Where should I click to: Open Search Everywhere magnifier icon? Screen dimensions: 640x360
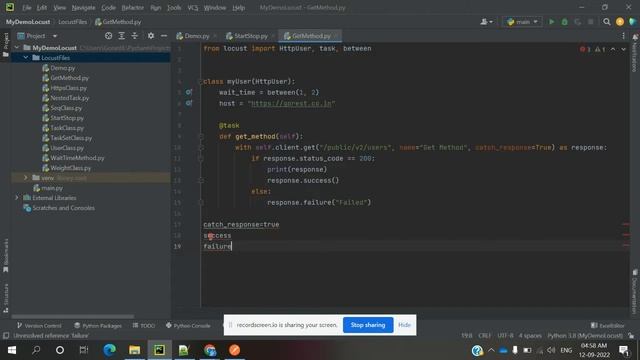(x=607, y=22)
